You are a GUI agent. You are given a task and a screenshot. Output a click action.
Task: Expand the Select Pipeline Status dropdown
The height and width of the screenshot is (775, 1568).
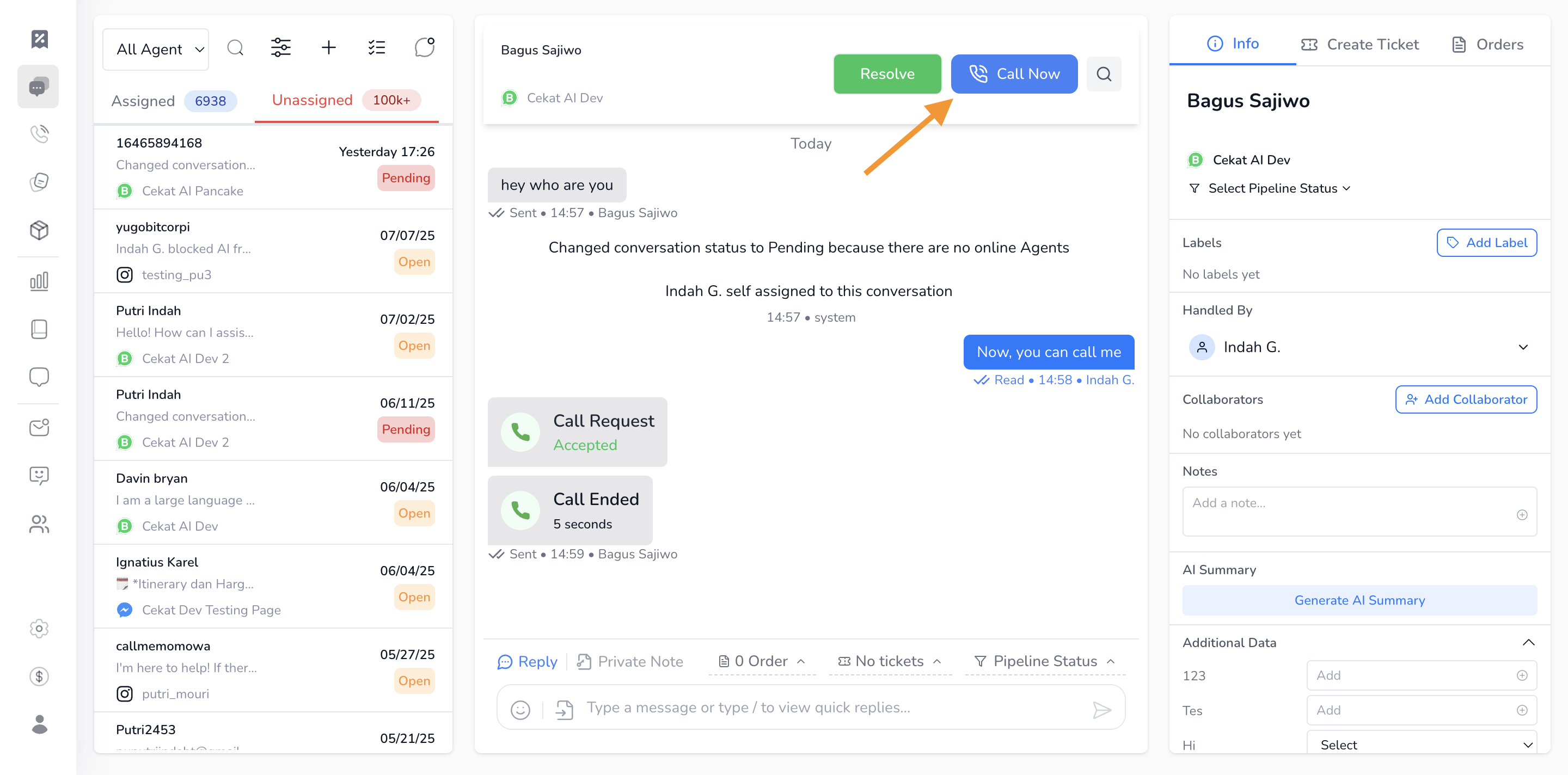[x=1278, y=188]
